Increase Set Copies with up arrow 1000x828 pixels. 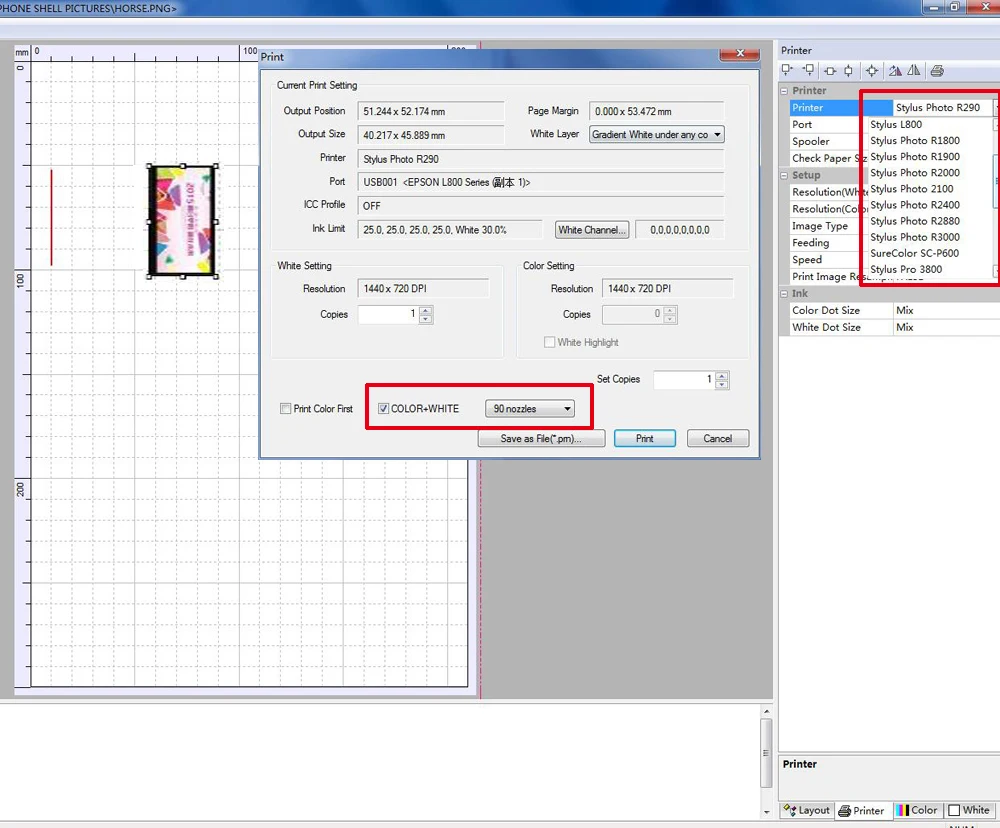tap(721, 375)
